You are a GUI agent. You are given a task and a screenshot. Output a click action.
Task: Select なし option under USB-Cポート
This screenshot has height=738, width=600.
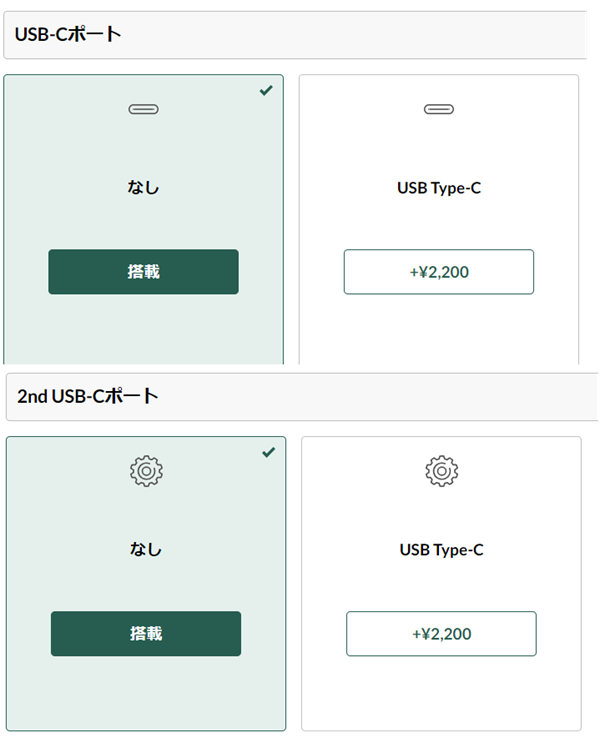[x=144, y=219]
